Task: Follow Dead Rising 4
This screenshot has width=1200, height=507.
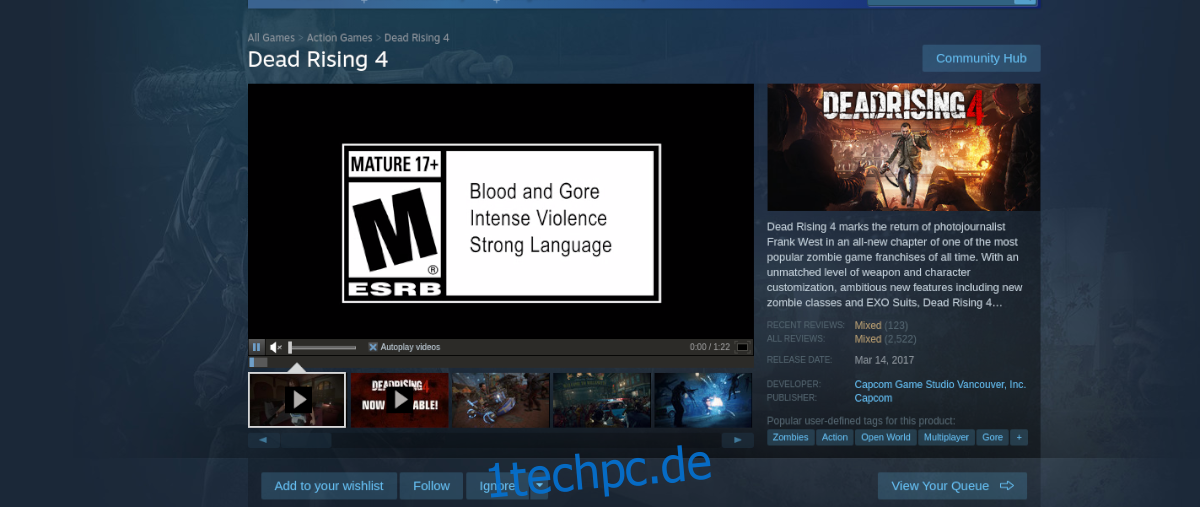Action: click(431, 486)
